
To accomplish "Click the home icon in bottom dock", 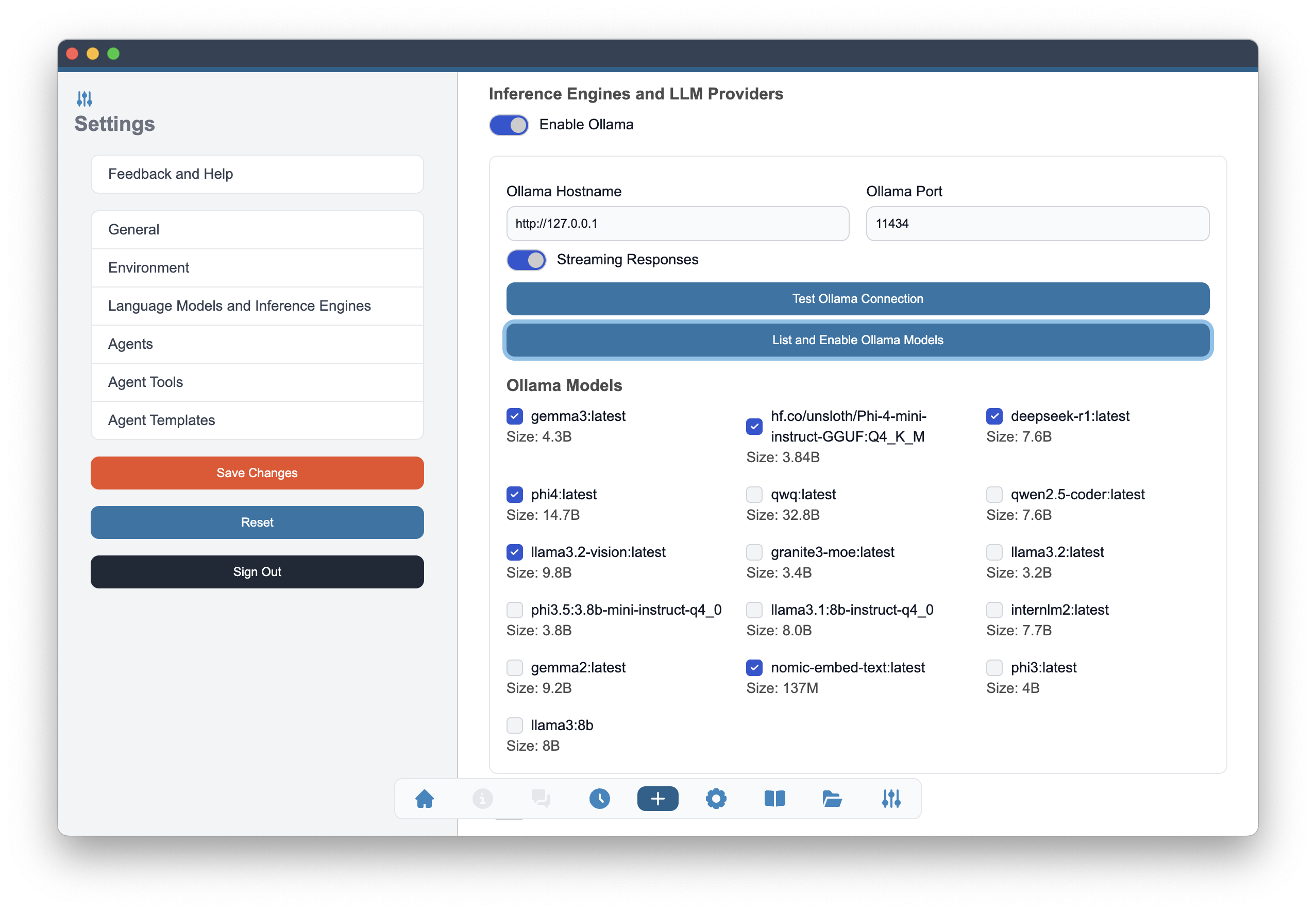I will pyautogui.click(x=424, y=798).
